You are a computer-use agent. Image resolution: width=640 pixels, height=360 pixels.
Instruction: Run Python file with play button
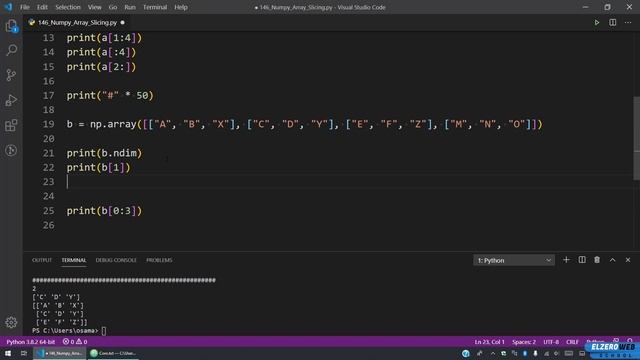click(597, 22)
